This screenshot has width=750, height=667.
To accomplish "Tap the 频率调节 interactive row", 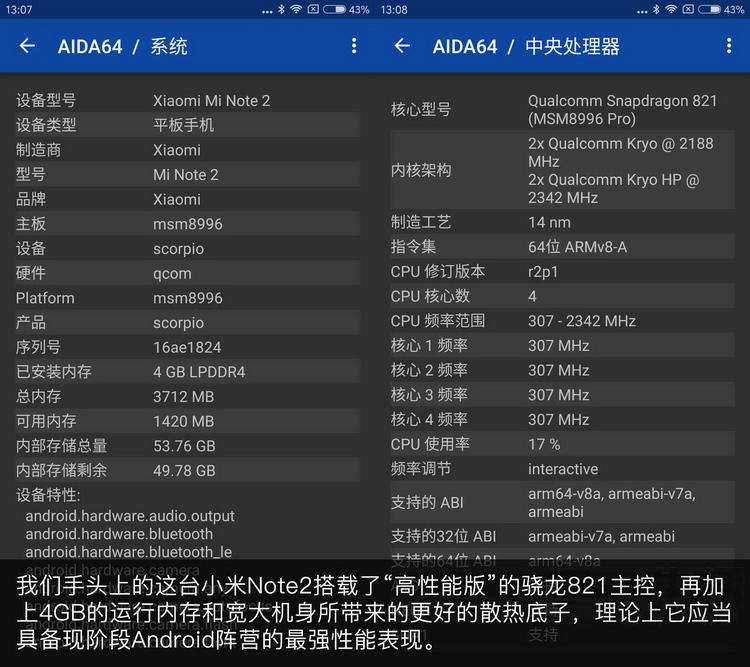I will click(x=562, y=469).
